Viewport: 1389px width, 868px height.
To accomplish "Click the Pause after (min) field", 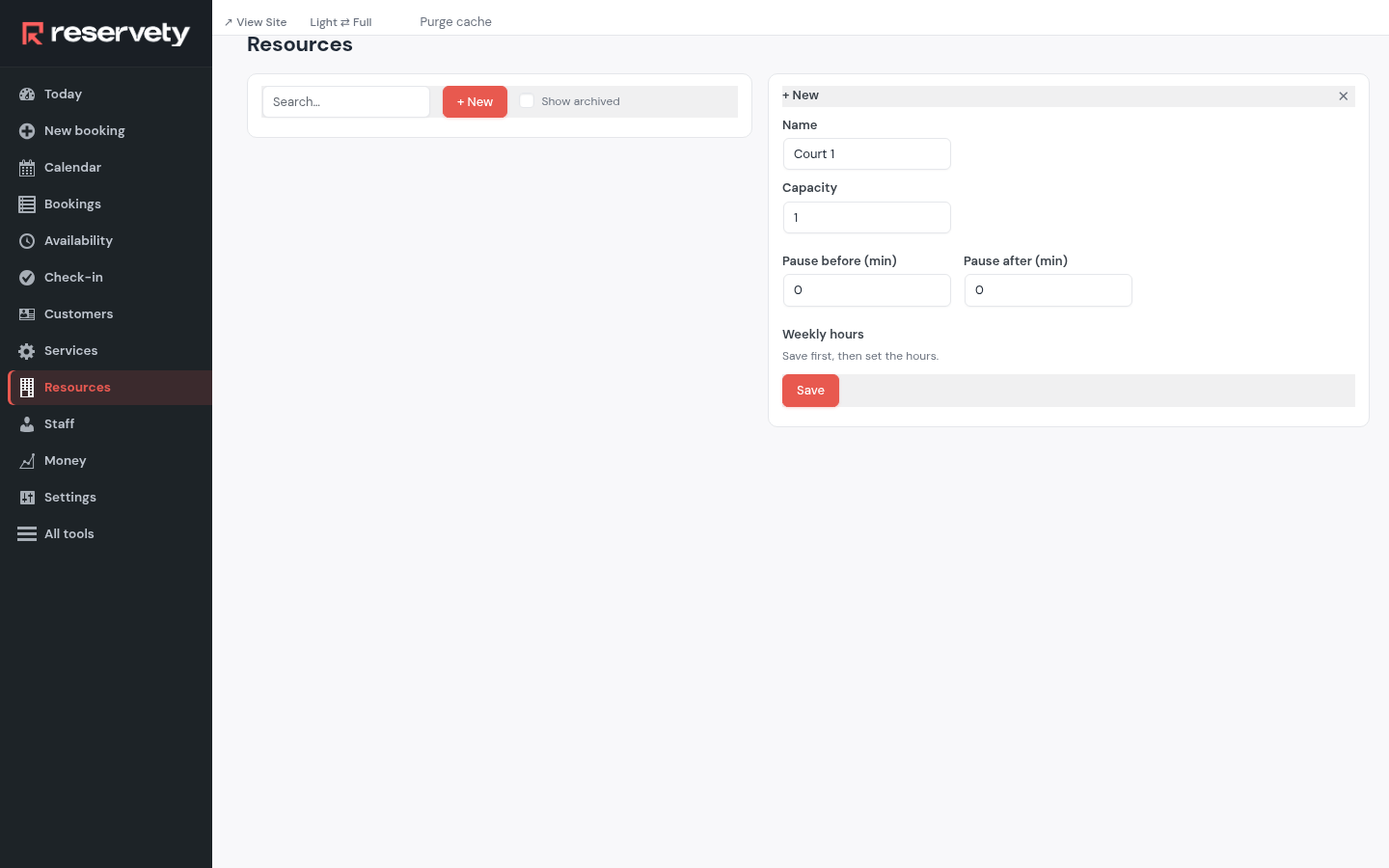I will tap(1049, 290).
